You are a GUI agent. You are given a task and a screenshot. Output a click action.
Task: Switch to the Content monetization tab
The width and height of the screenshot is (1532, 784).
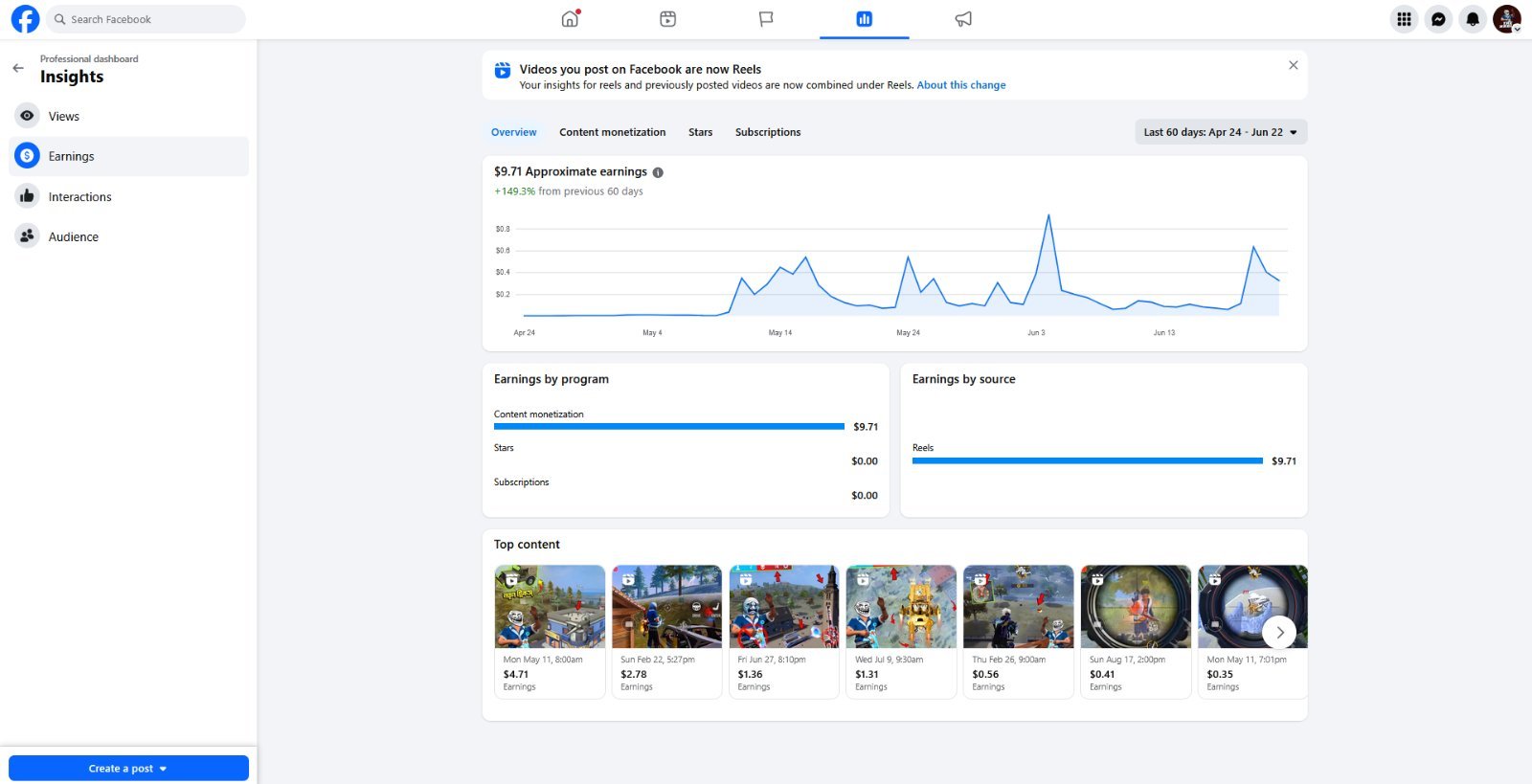(x=613, y=132)
